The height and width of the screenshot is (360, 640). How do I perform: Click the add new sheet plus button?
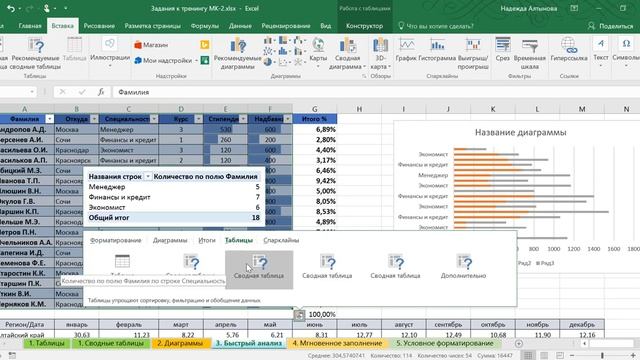[x=519, y=344]
